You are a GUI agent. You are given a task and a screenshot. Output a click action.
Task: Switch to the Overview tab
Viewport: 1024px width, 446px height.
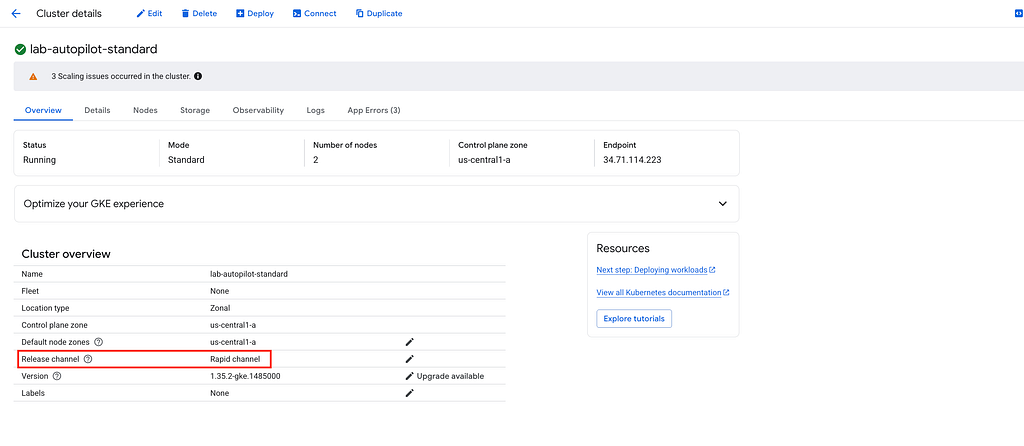click(x=43, y=110)
